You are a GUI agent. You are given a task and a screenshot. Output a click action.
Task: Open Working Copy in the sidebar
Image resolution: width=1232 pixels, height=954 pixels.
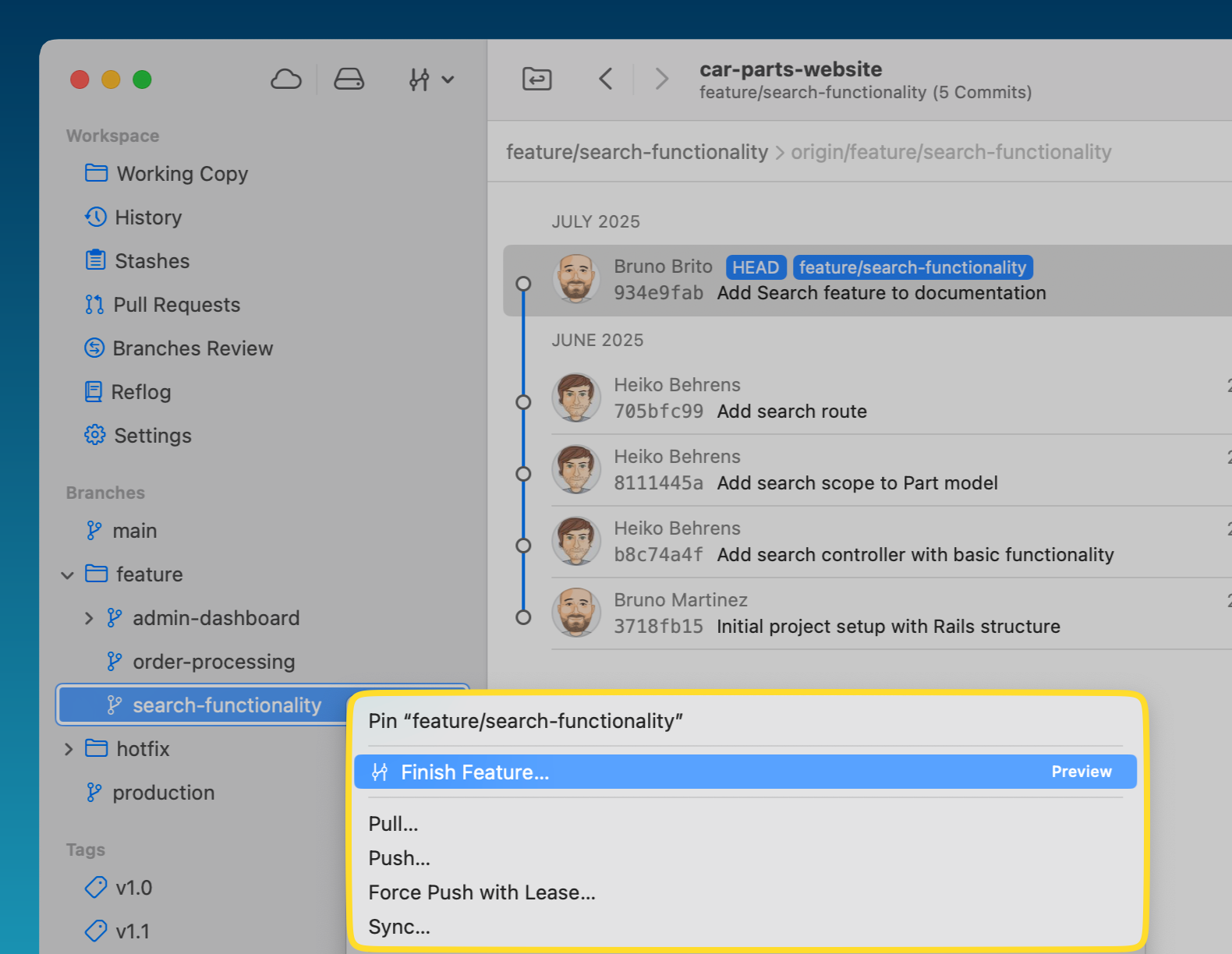click(182, 174)
